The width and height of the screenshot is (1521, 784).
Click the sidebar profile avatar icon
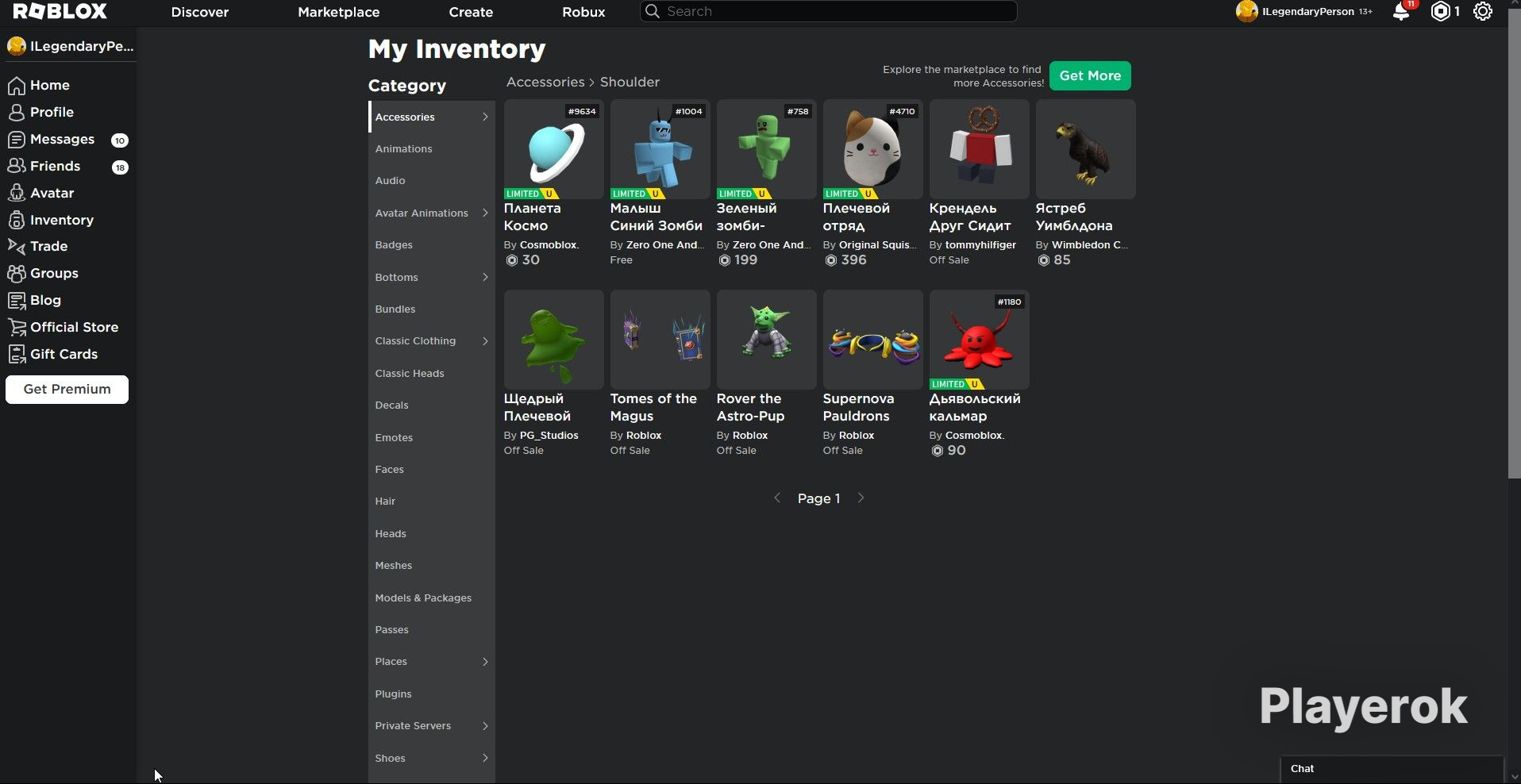pos(17,47)
